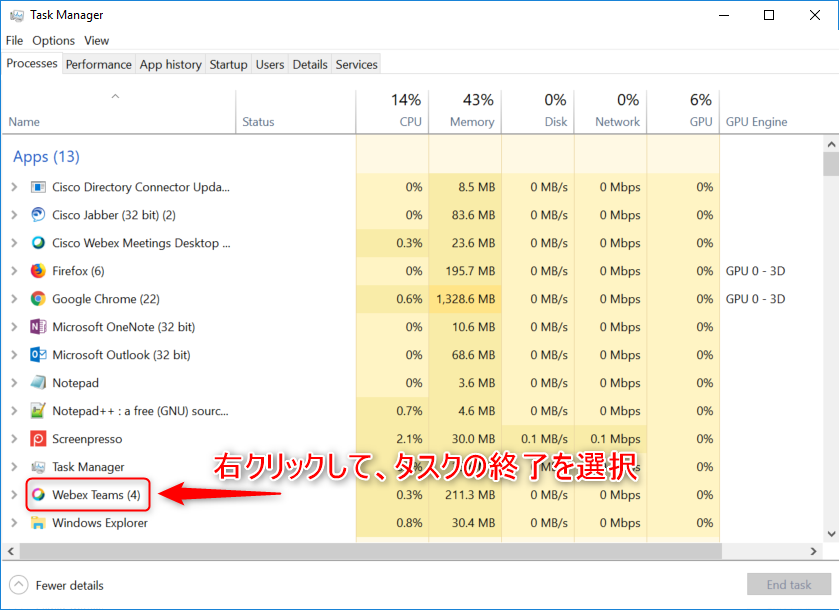Image resolution: width=839 pixels, height=610 pixels.
Task: Click the horizontal scrollbar left arrow
Action: click(10, 551)
